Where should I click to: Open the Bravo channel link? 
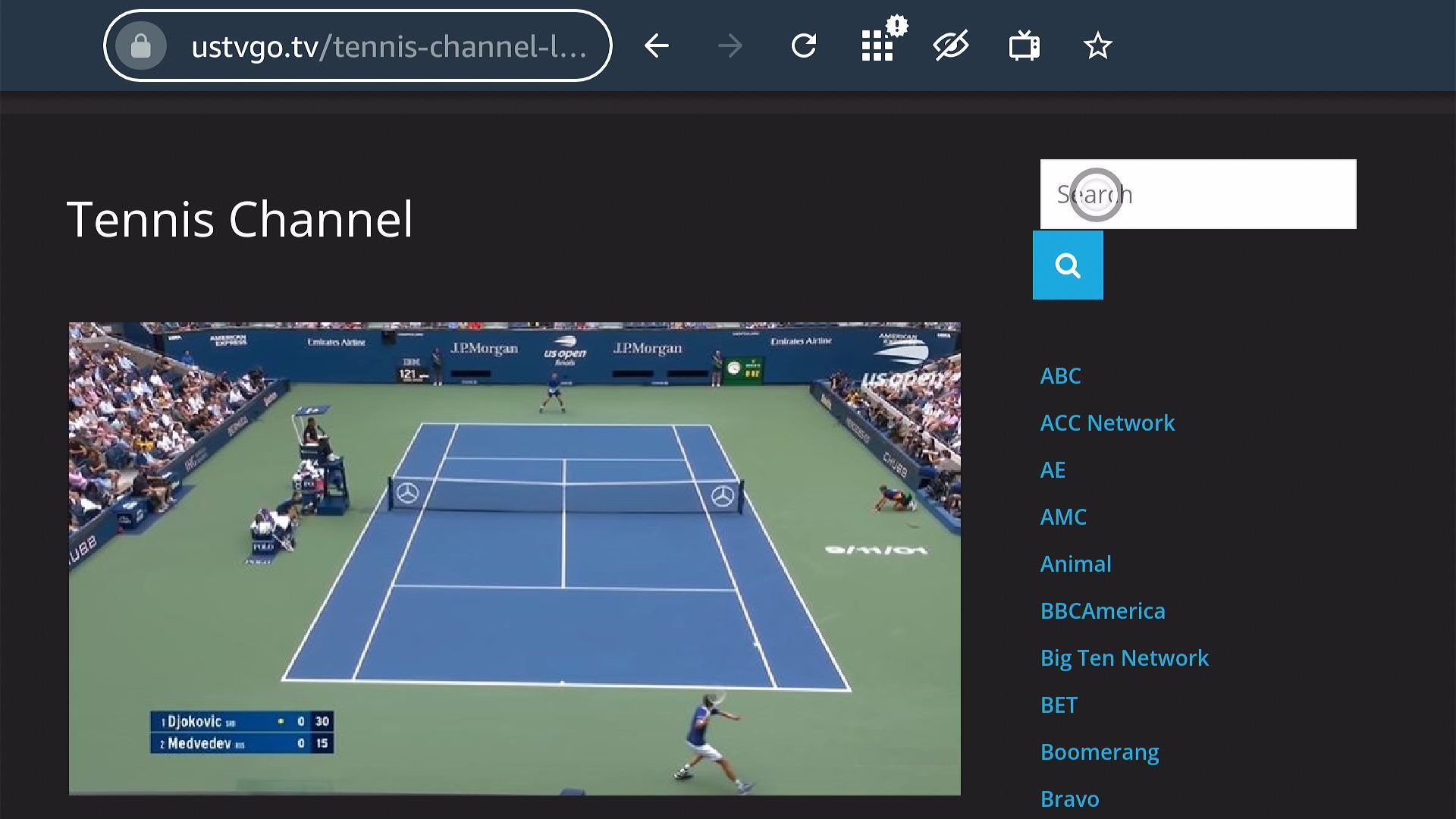point(1069,799)
